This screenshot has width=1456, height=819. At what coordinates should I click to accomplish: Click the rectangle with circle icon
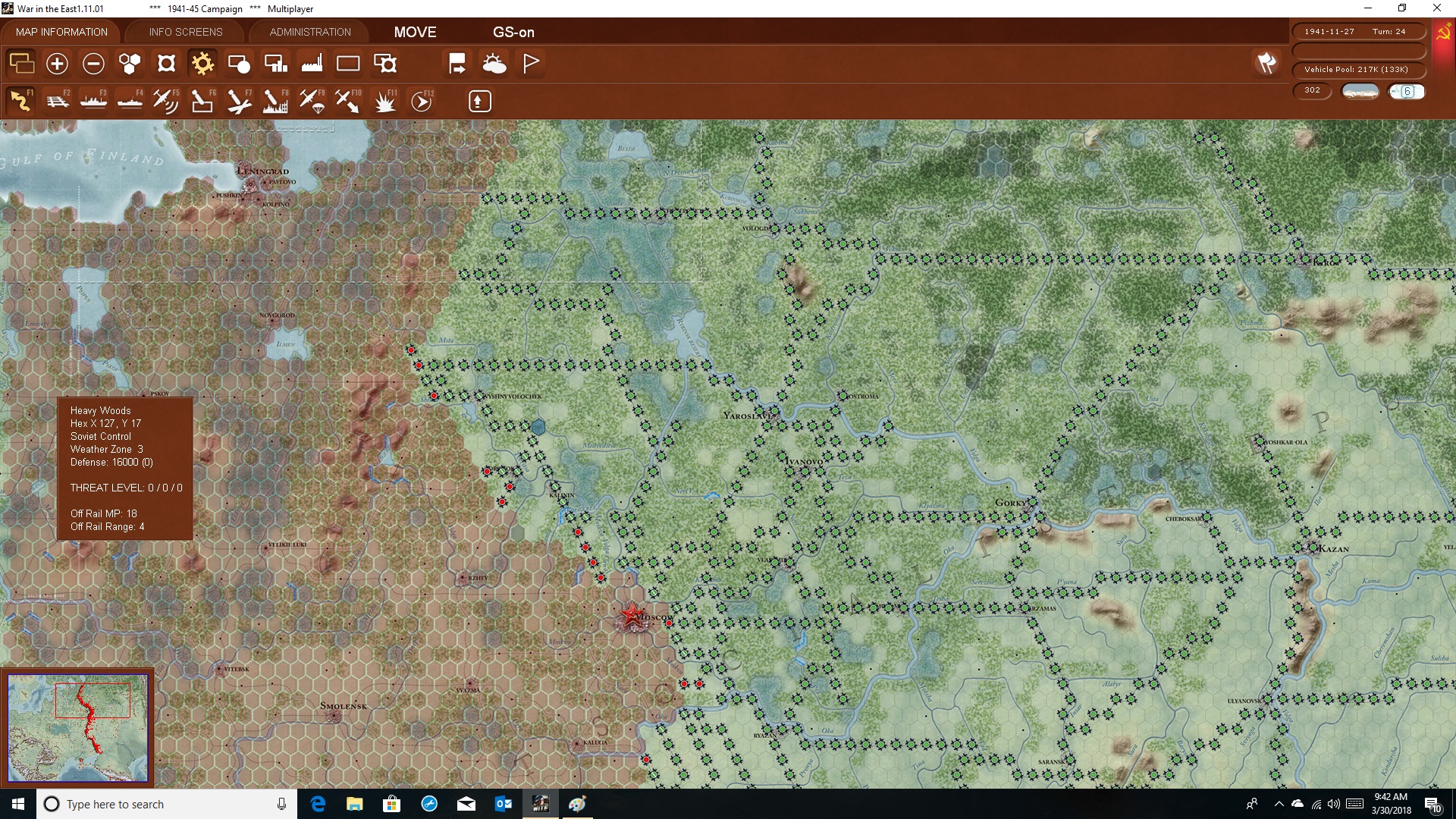[239, 64]
